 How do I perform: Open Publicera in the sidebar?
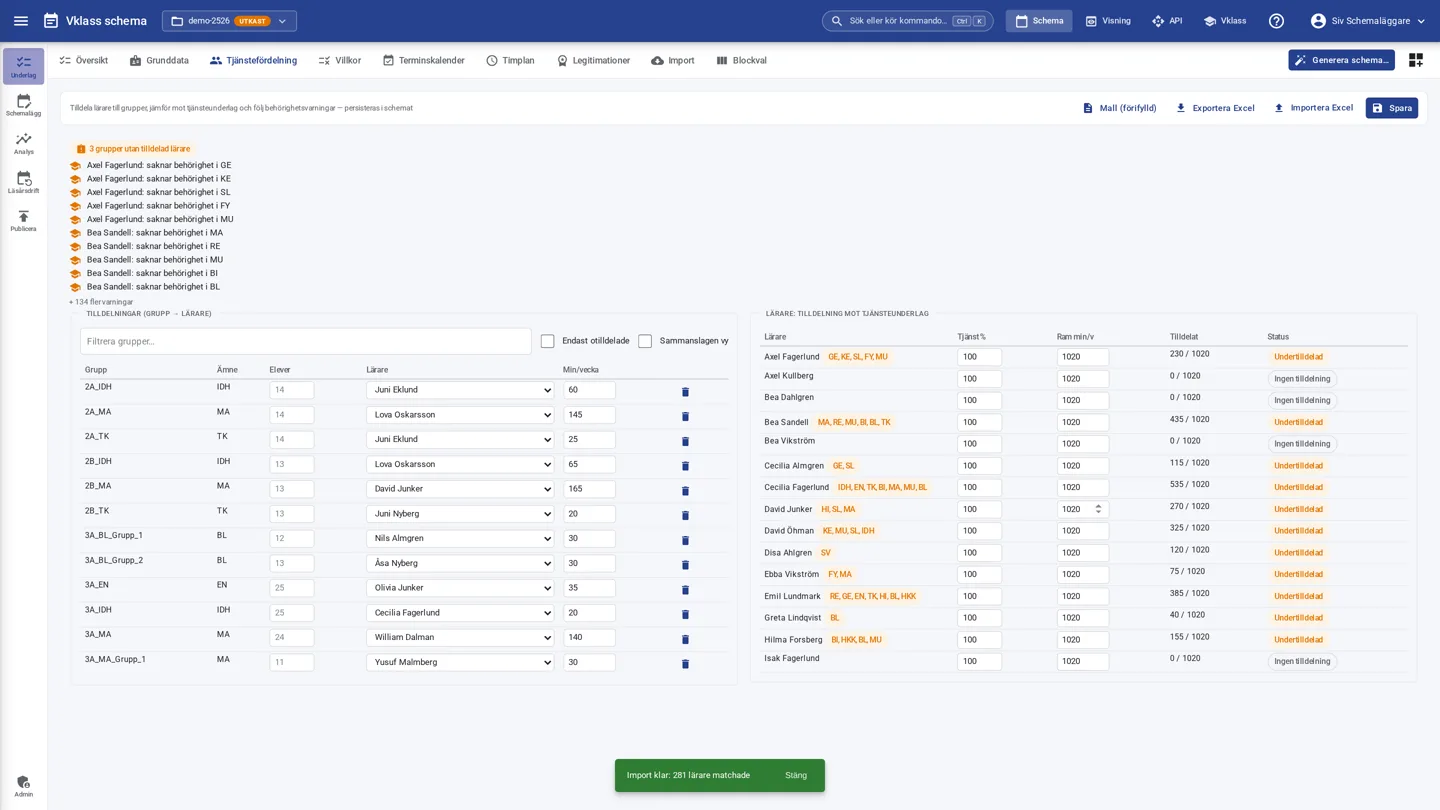[23, 221]
